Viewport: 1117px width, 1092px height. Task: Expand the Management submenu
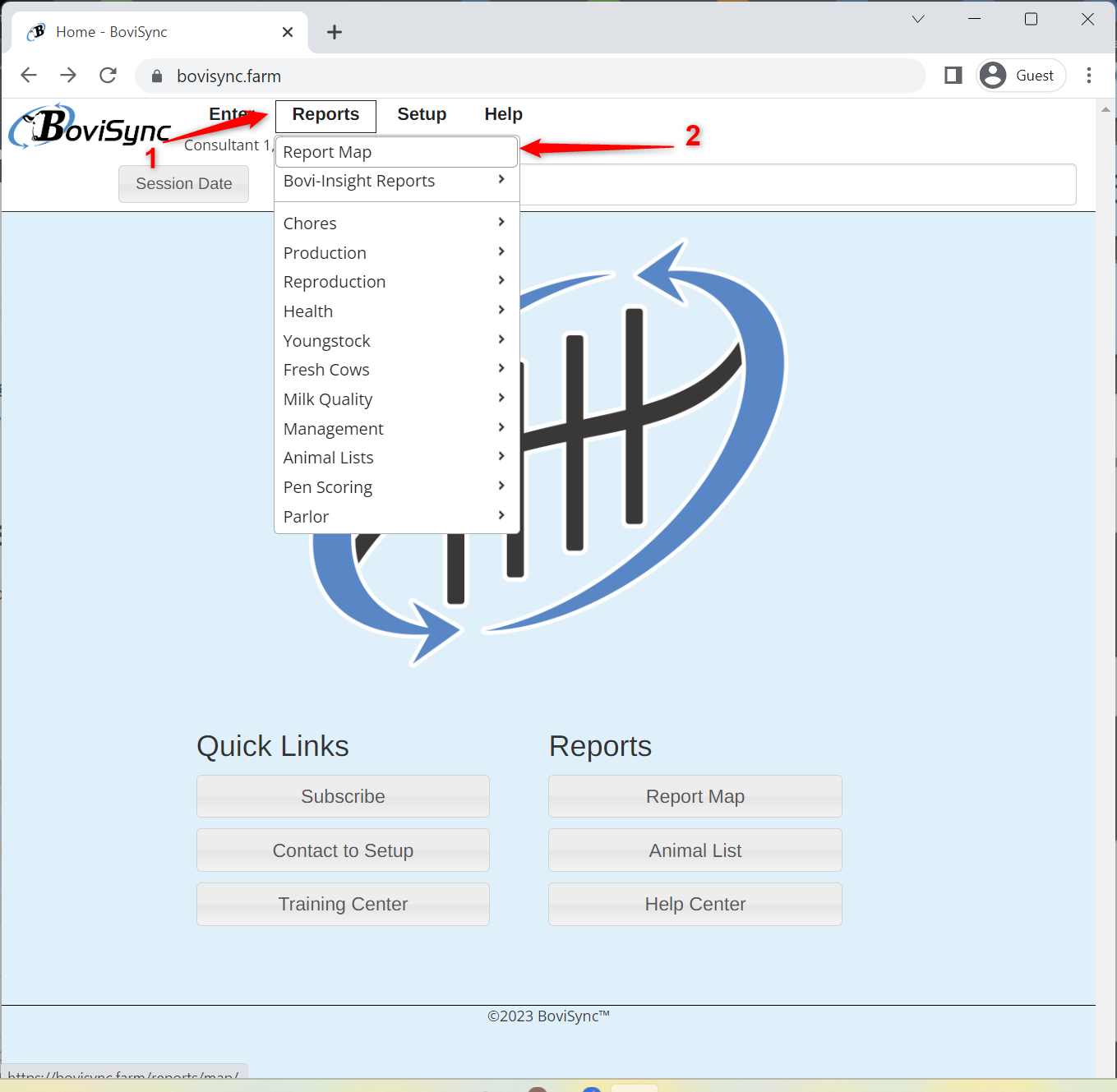pos(396,429)
